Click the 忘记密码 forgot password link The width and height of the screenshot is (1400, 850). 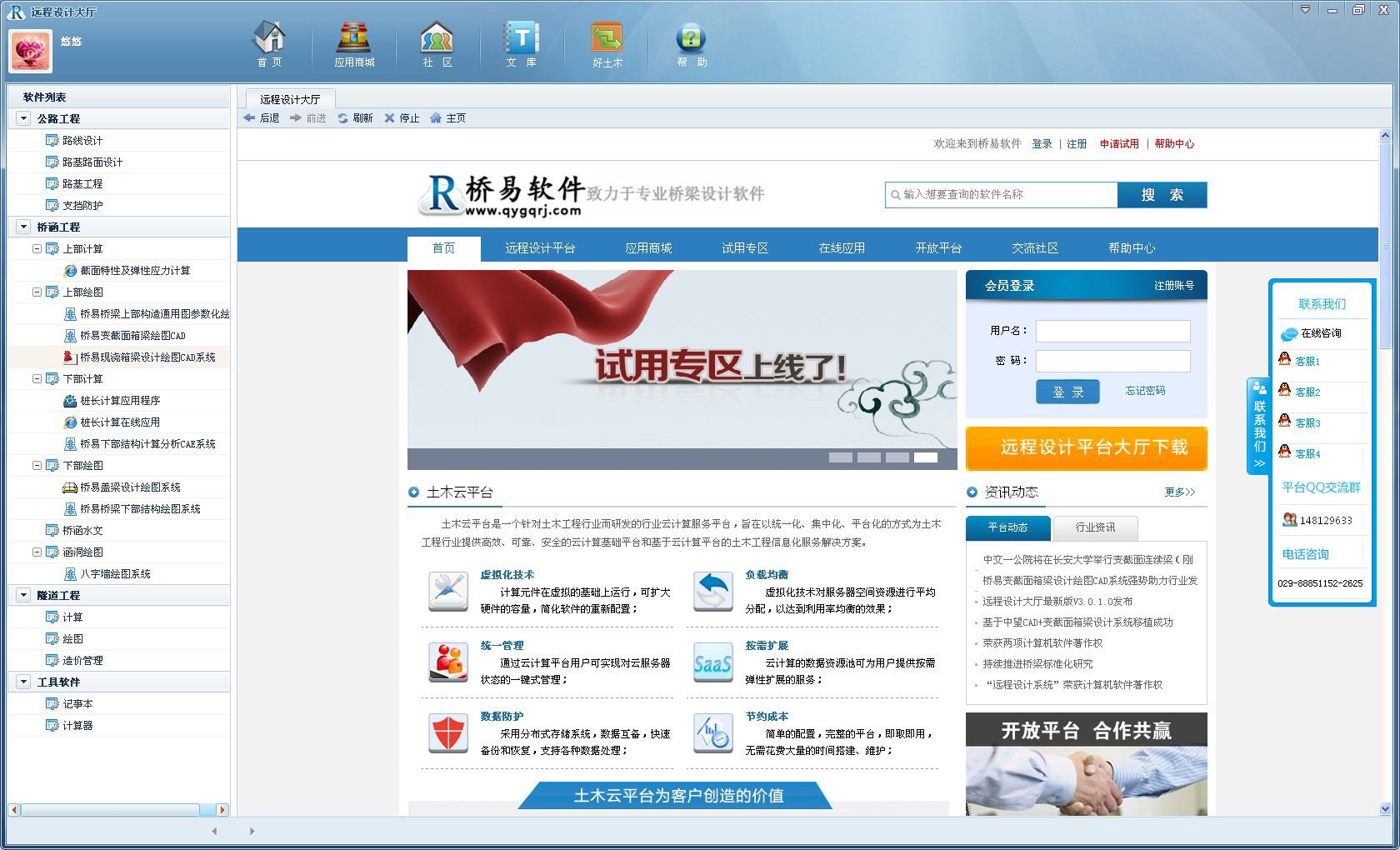pos(1145,391)
